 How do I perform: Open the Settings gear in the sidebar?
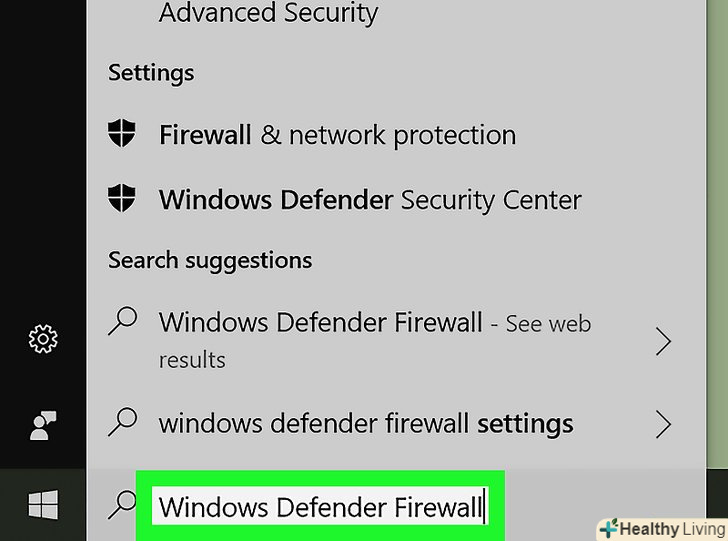pyautogui.click(x=42, y=340)
